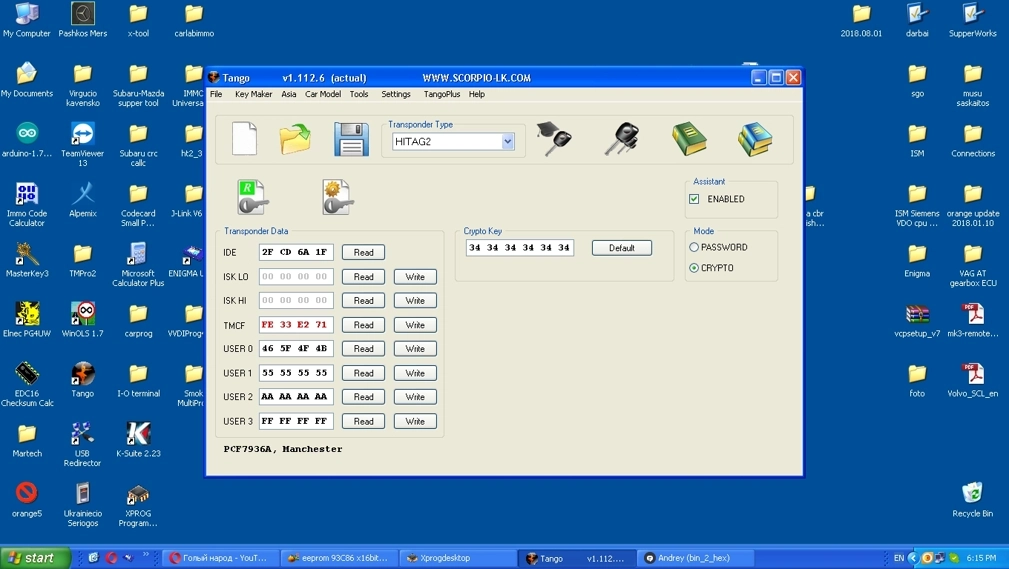1009x569 pixels.
Task: Open the Recycle Bin
Action: click(x=972, y=500)
